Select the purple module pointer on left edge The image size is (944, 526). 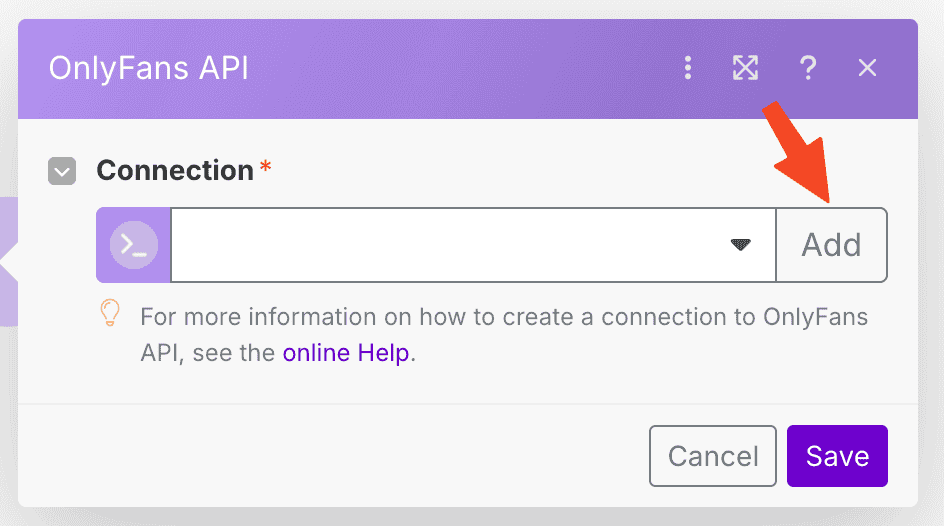pyautogui.click(x=9, y=262)
